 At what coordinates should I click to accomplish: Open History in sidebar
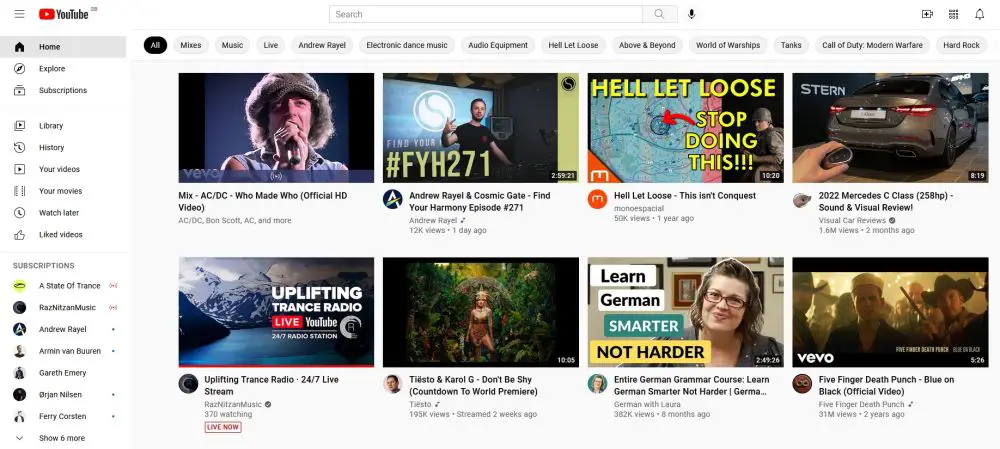pyautogui.click(x=63, y=147)
